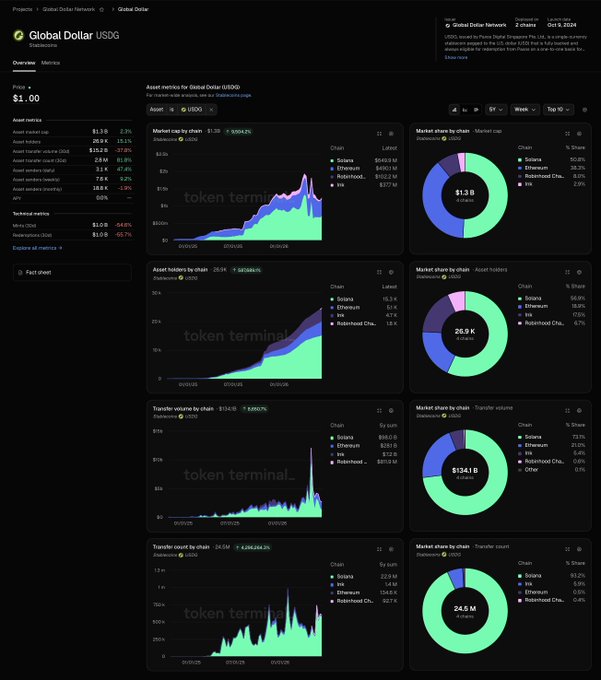Image resolution: width=601 pixels, height=680 pixels.
Task: Expand the Market cap by chain chart fullscreen
Action: (x=379, y=134)
